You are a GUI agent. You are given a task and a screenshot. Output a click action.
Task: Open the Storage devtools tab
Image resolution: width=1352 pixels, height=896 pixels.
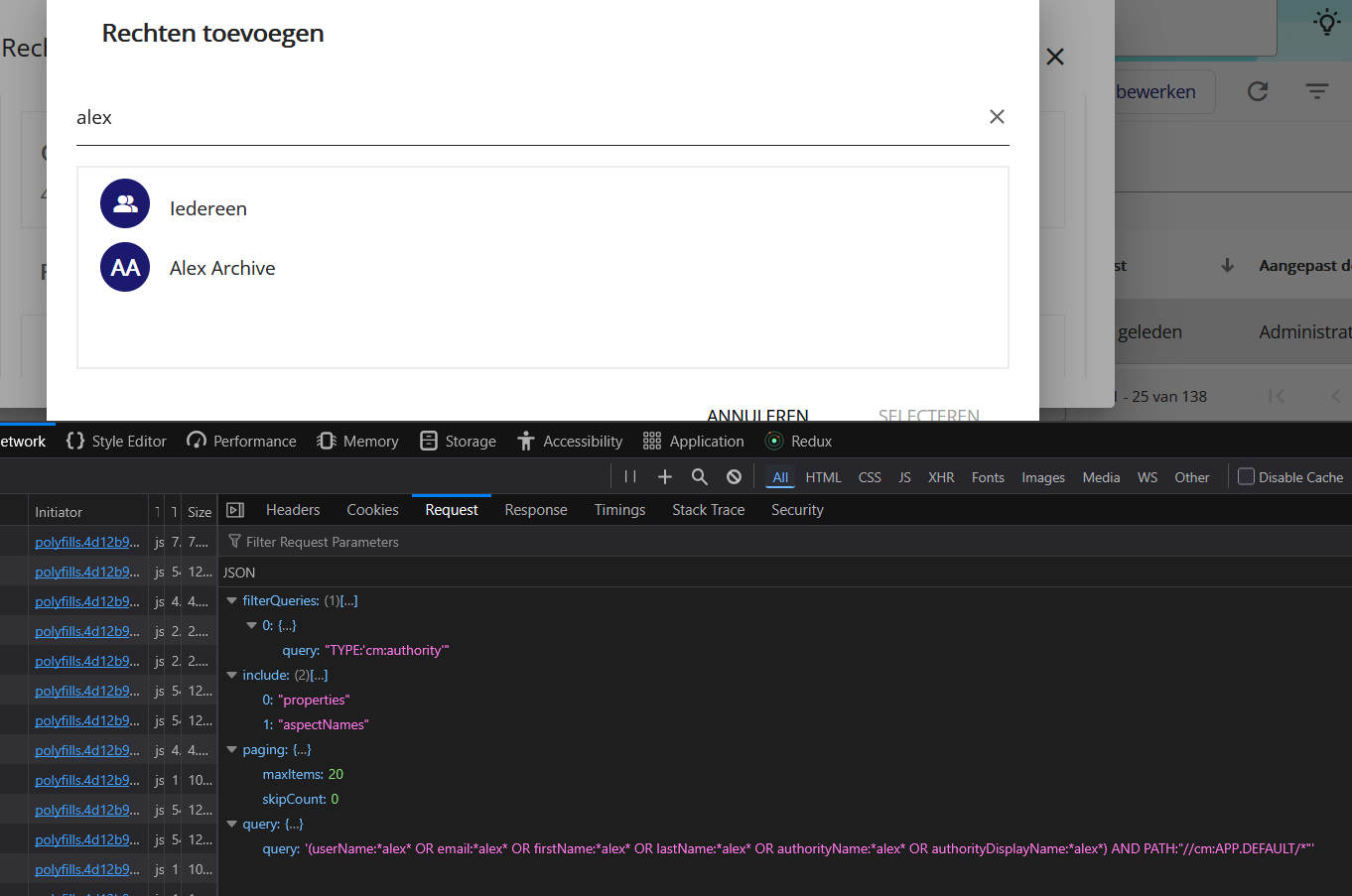458,441
